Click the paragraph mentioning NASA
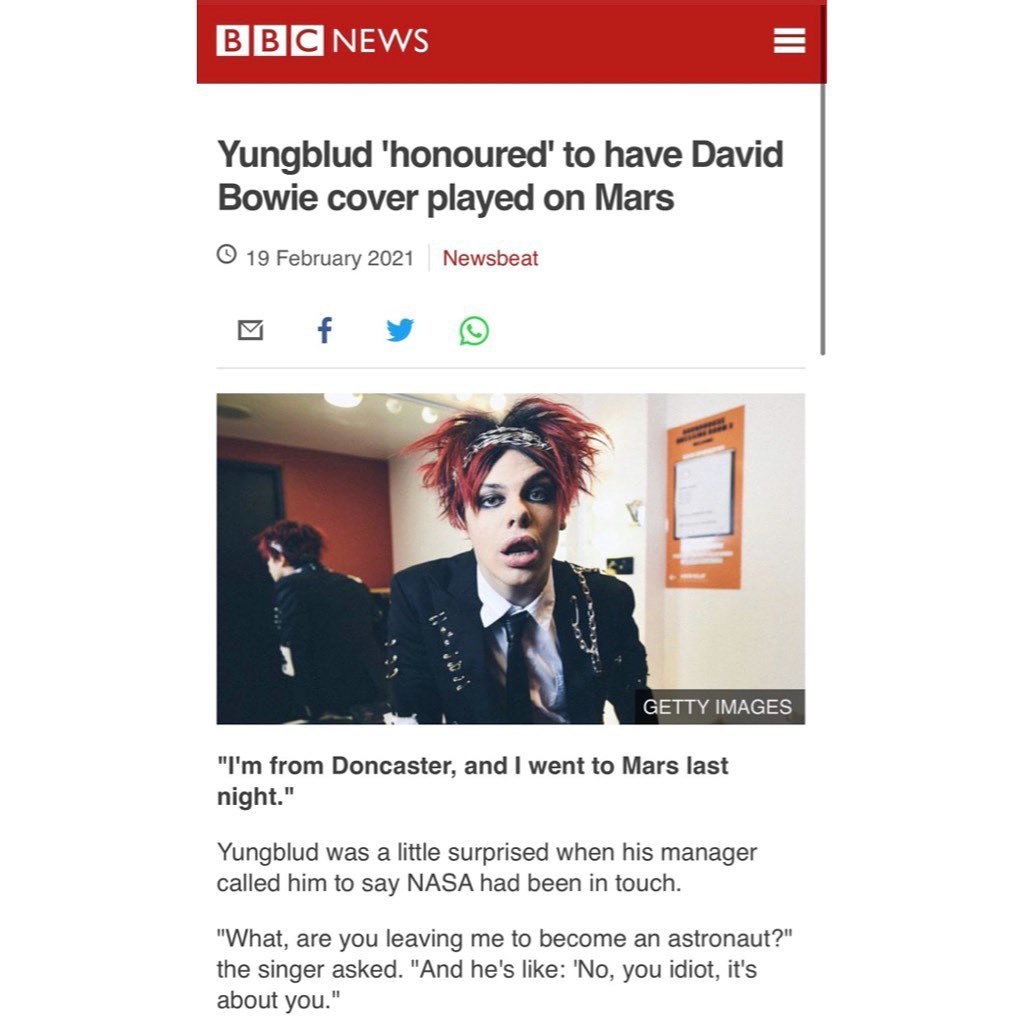The height and width of the screenshot is (1024, 1024). tap(487, 867)
